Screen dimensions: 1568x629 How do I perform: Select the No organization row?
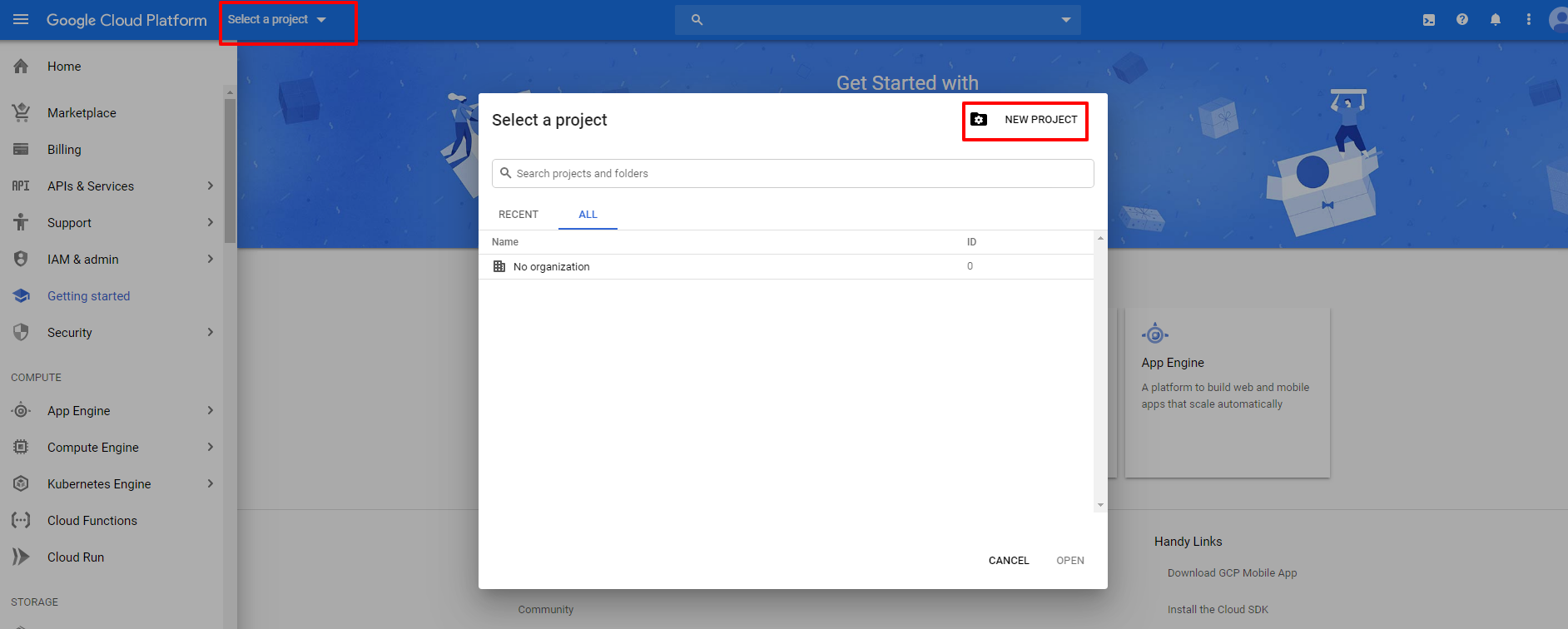(551, 267)
